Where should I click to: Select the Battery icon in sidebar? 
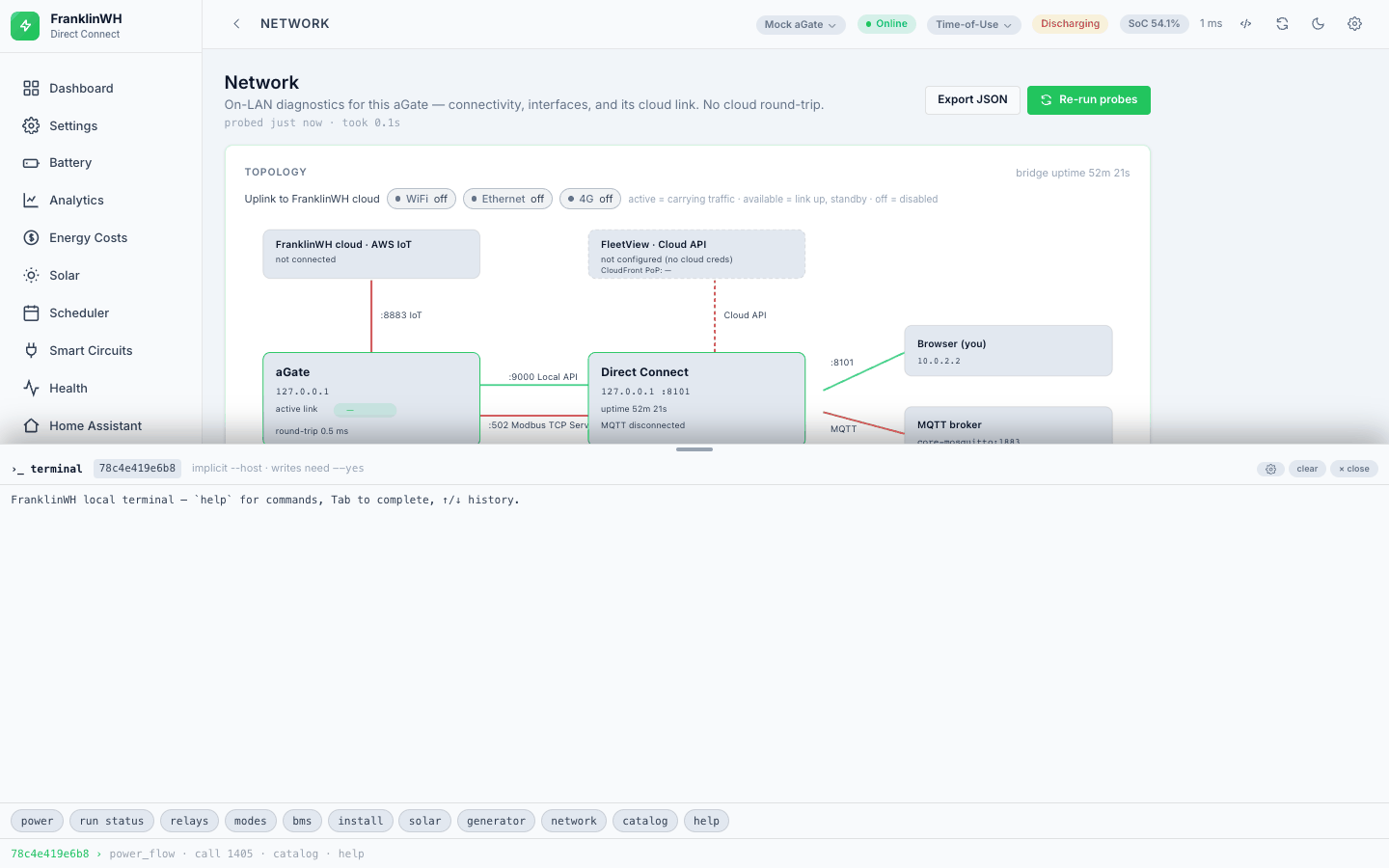31,163
